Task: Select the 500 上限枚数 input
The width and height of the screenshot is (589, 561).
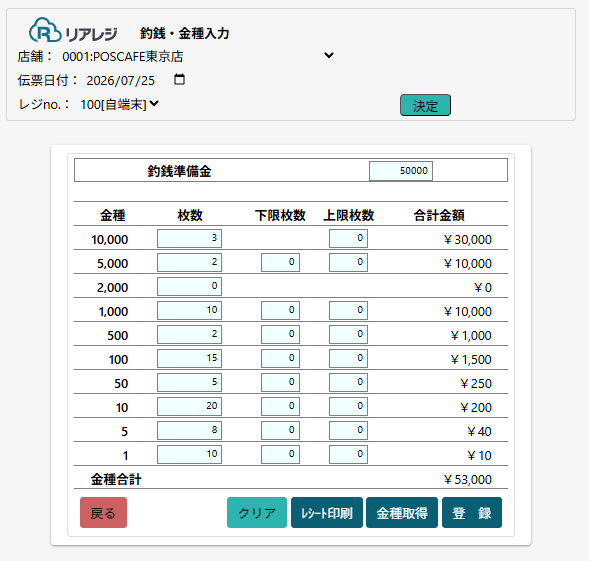Action: (x=348, y=335)
